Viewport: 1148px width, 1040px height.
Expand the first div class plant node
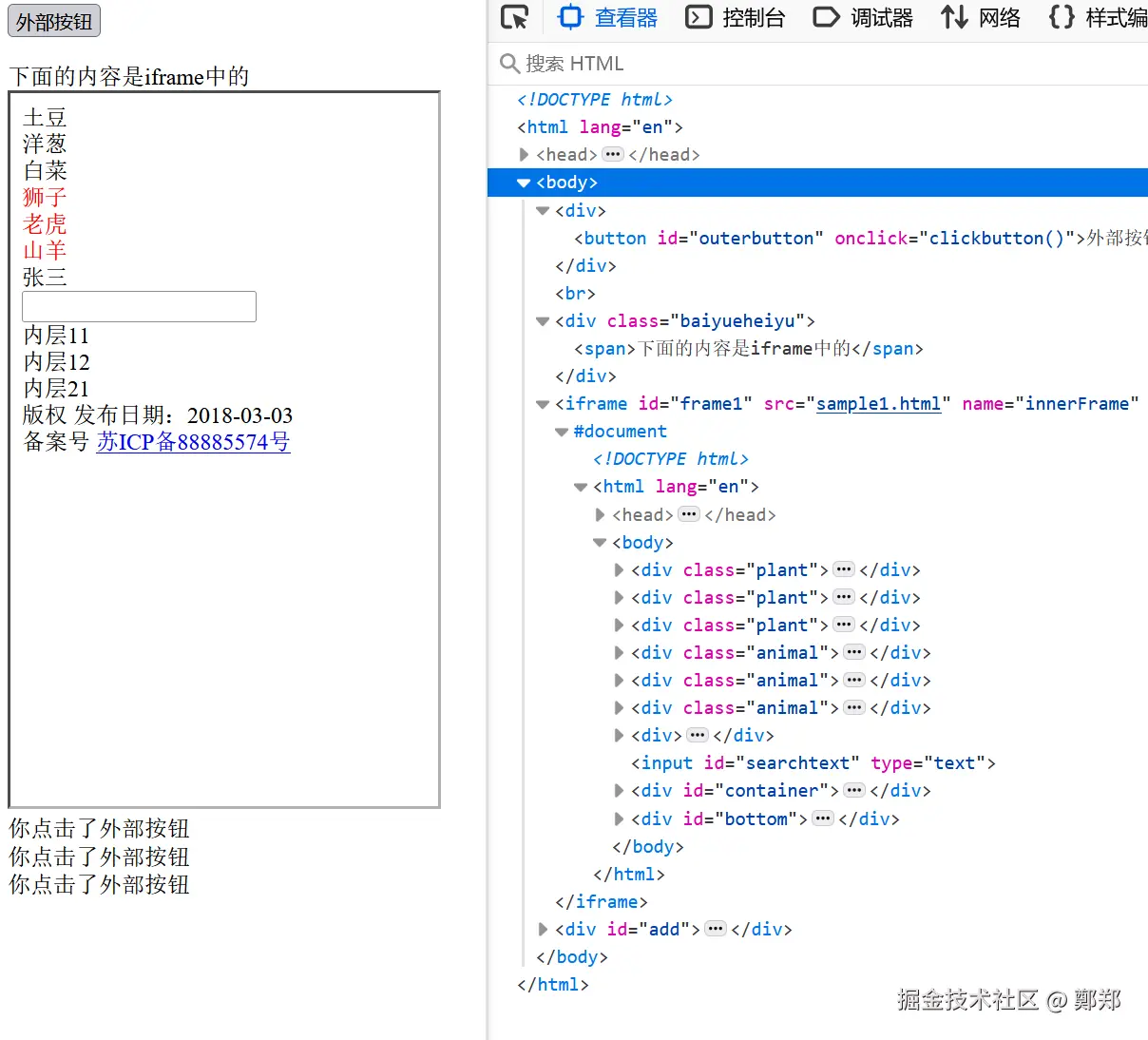619,570
